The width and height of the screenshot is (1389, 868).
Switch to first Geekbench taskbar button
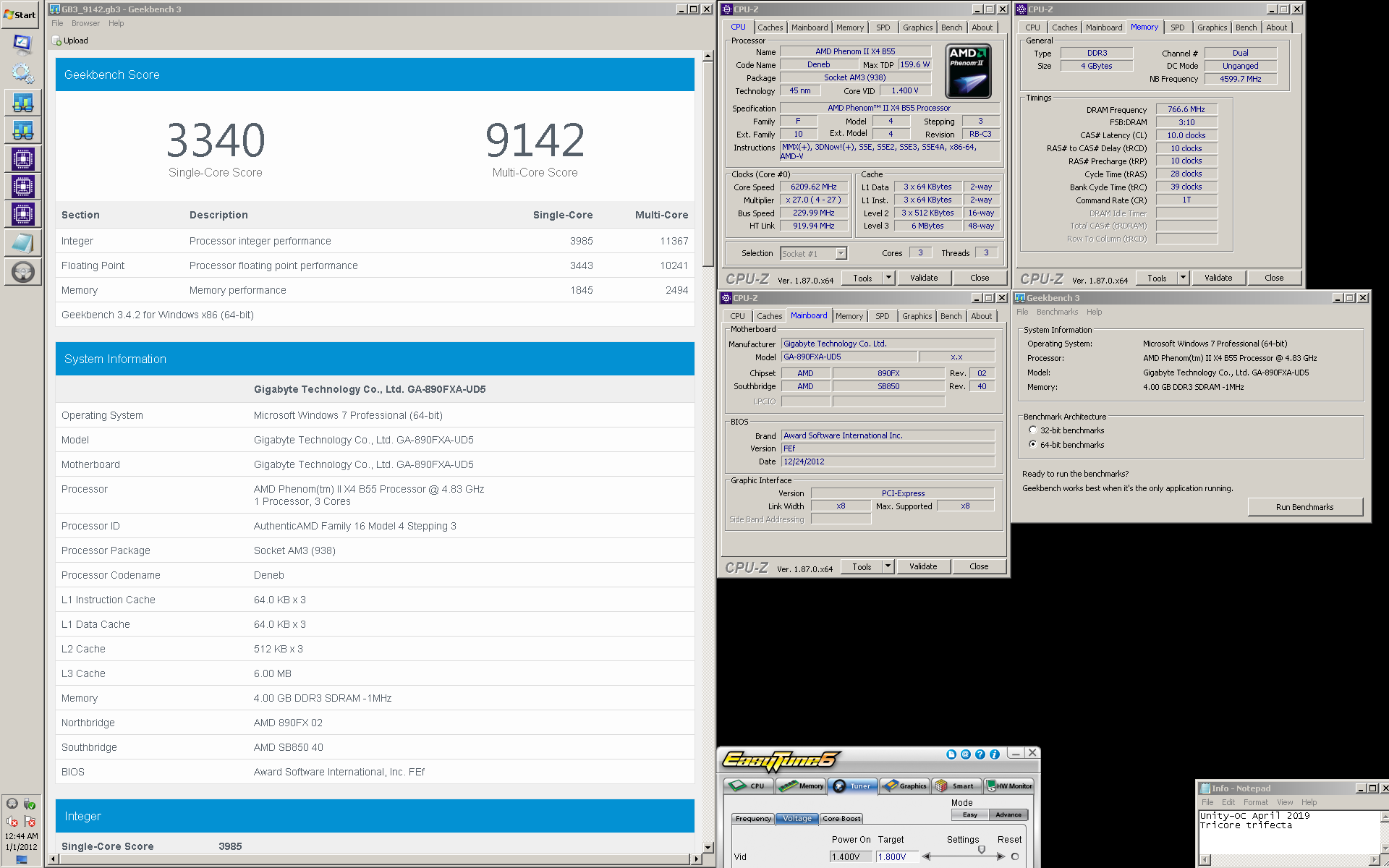[22, 103]
